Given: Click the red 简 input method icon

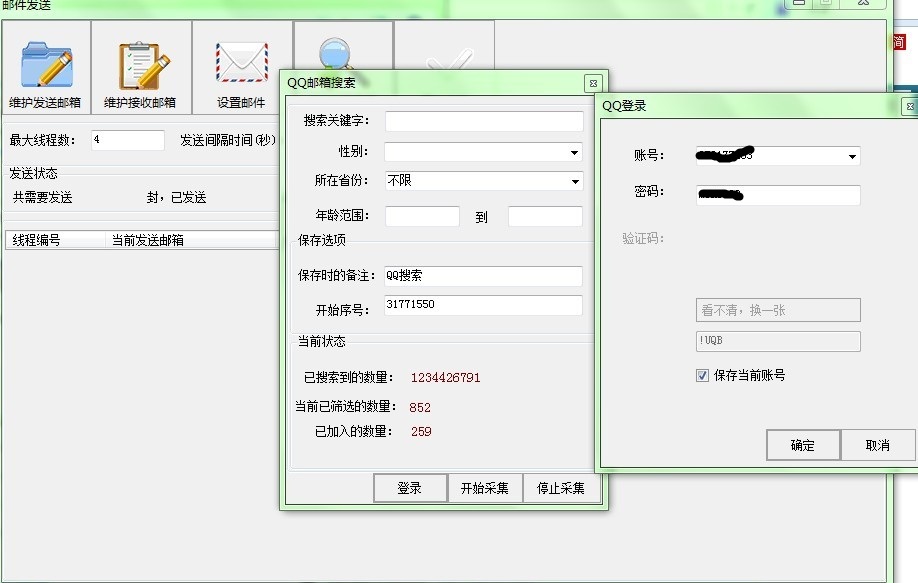Looking at the screenshot, I should click(899, 42).
